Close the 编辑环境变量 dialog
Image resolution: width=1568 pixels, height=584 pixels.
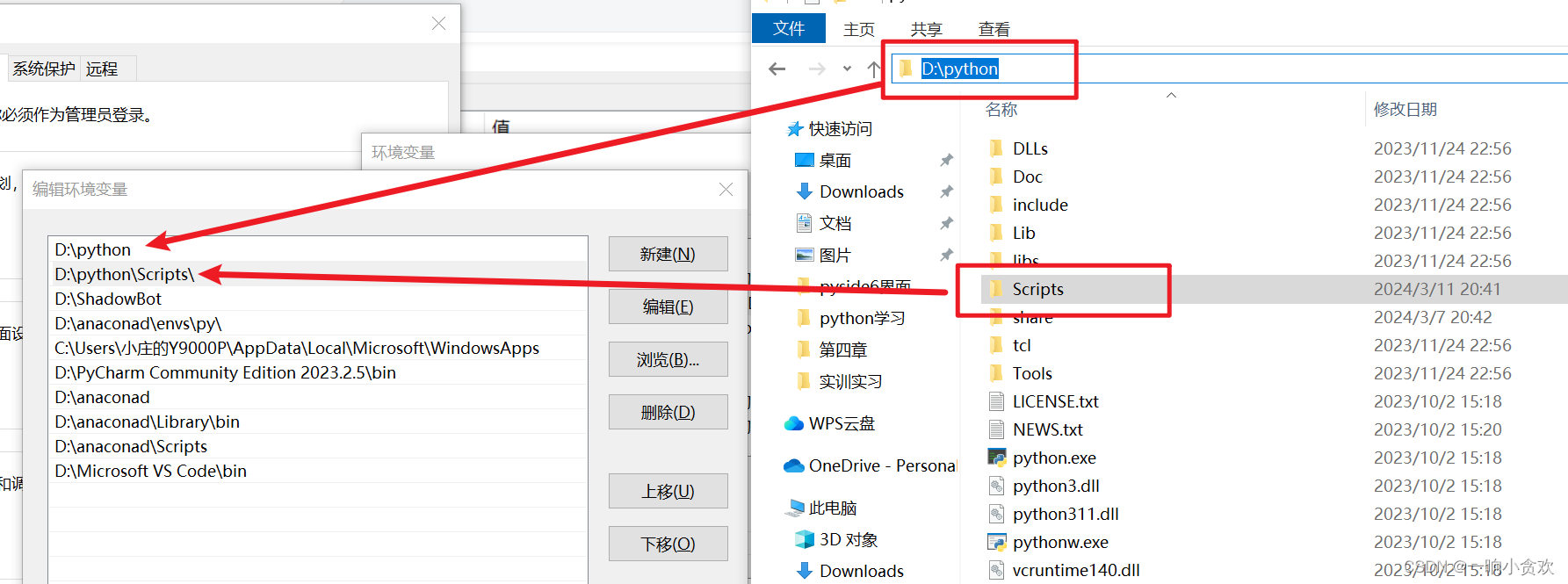726,189
